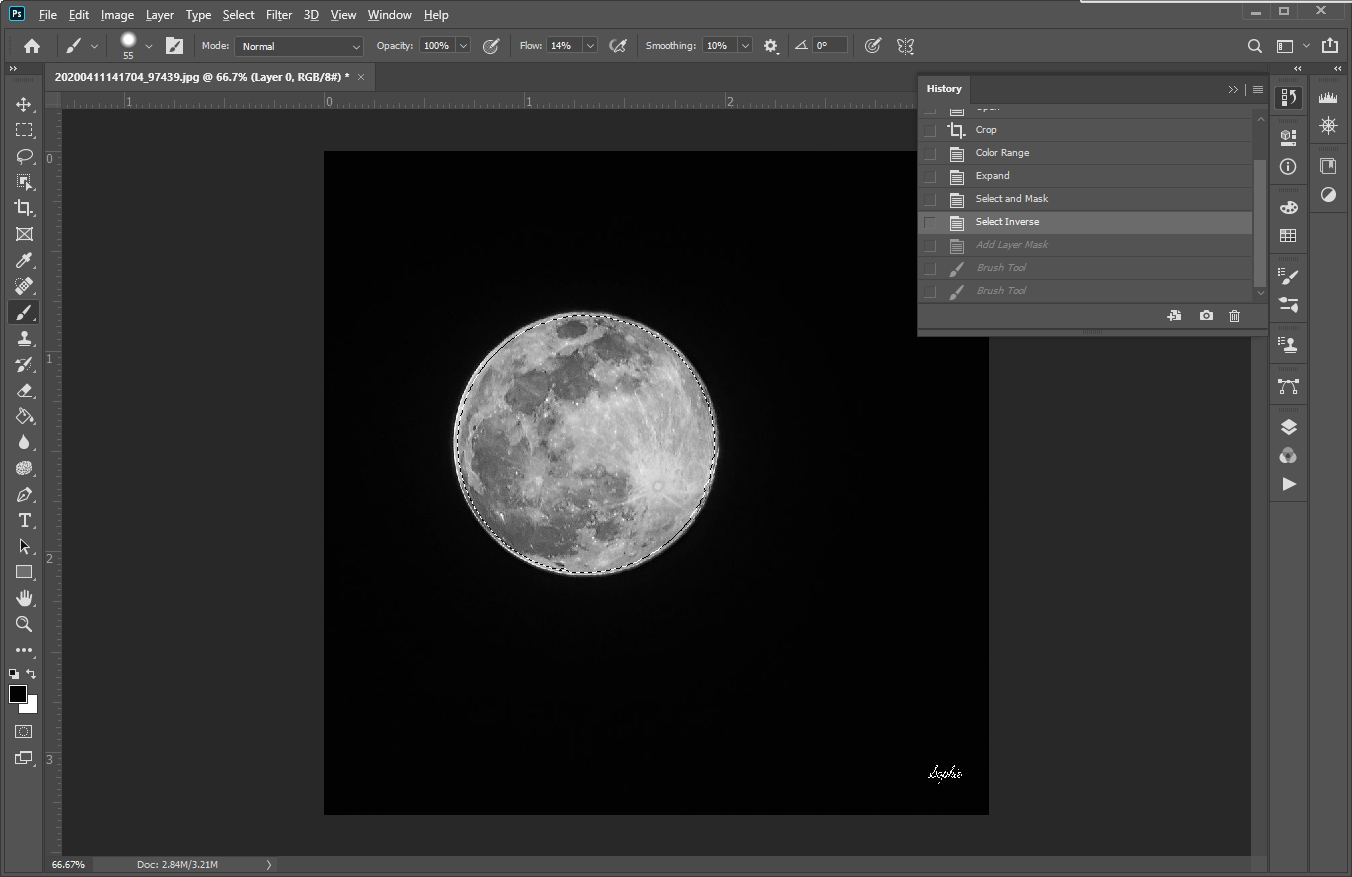Select the Blur tool
The width and height of the screenshot is (1352, 877).
pyautogui.click(x=24, y=442)
